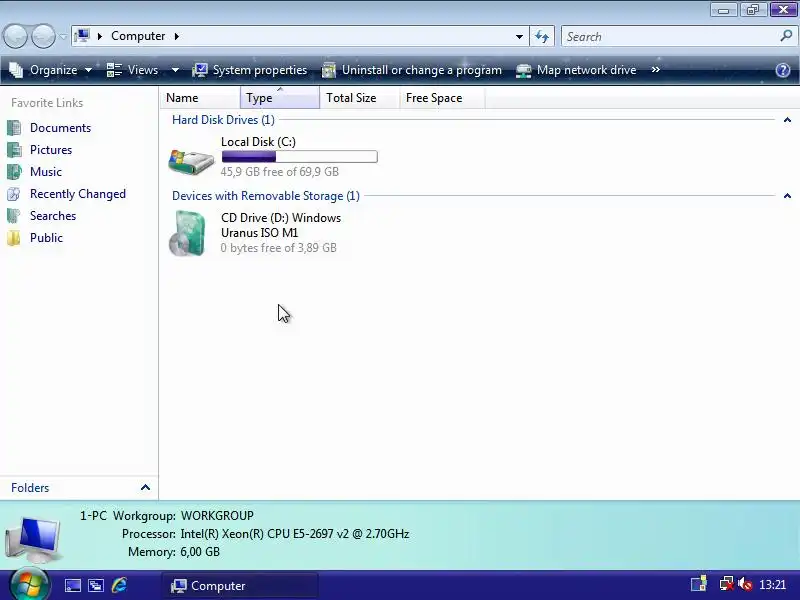
Task: Open Documents in Favorite Links
Action: pos(60,128)
